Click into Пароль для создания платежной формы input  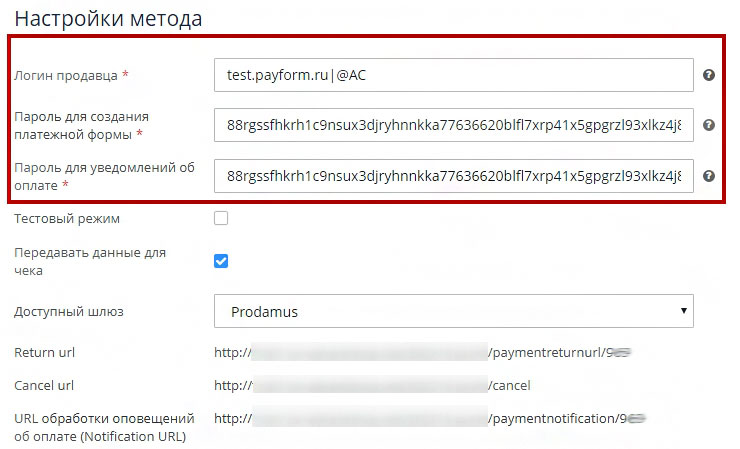point(454,125)
